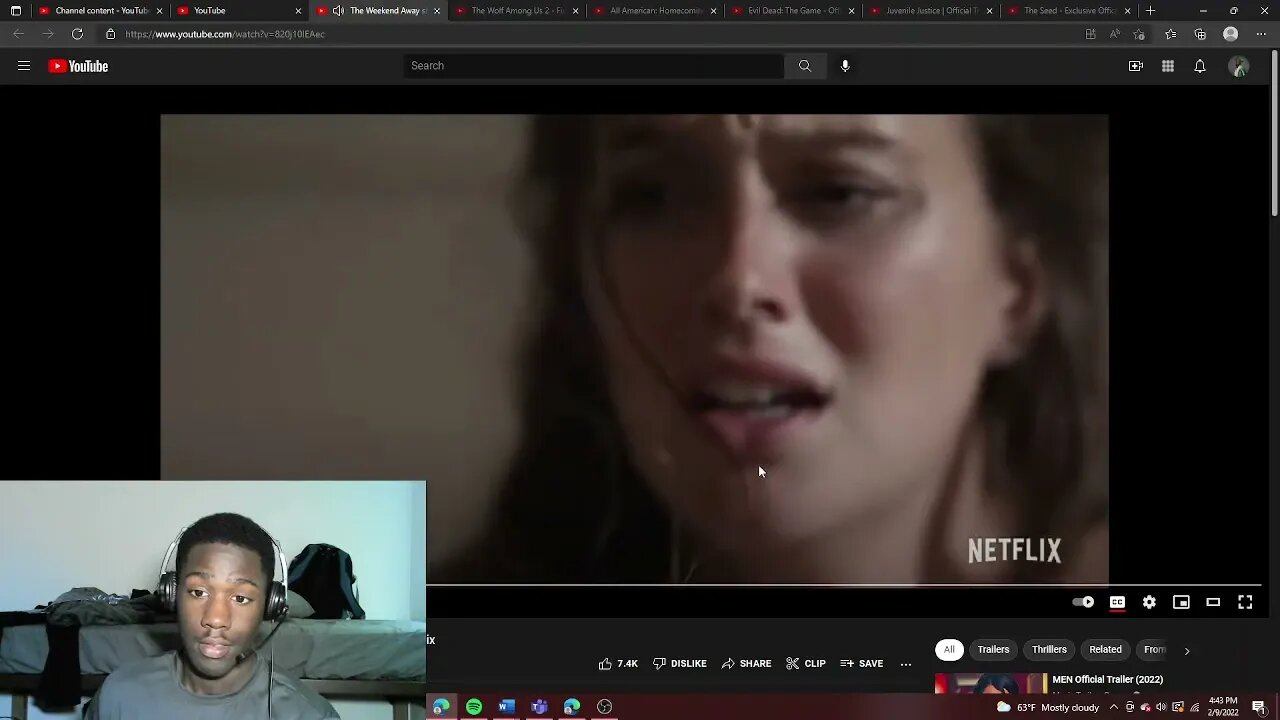
Task: Go back with the browser arrow
Action: click(18, 34)
